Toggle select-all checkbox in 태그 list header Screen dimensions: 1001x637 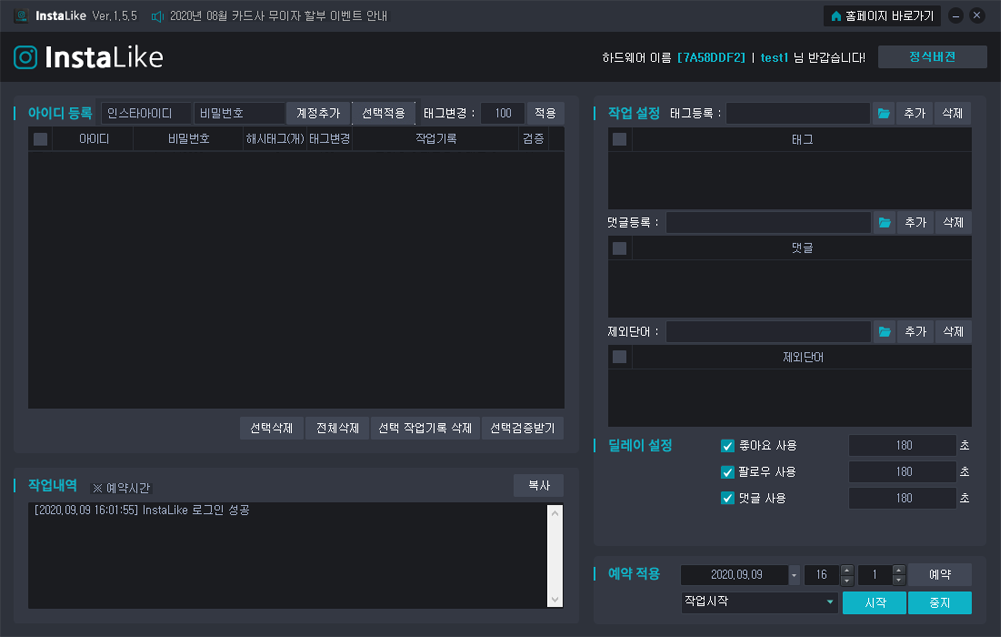pos(619,139)
